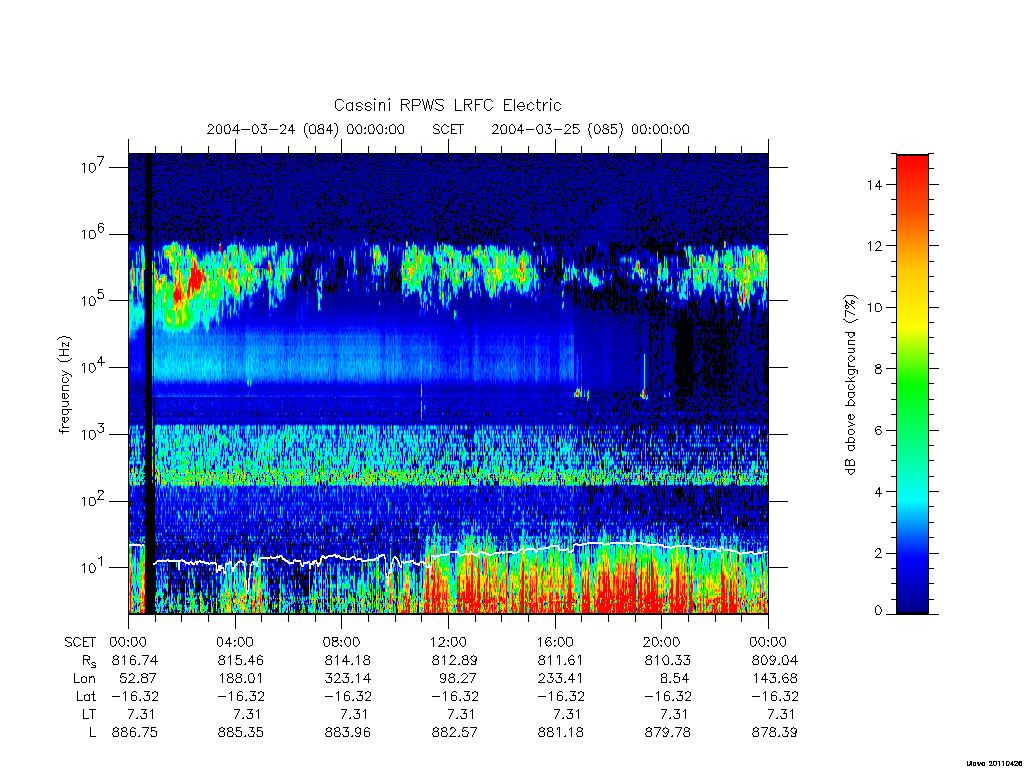Click the 16:00 SCET time axis label
The width and height of the screenshot is (1024, 768).
tap(555, 642)
